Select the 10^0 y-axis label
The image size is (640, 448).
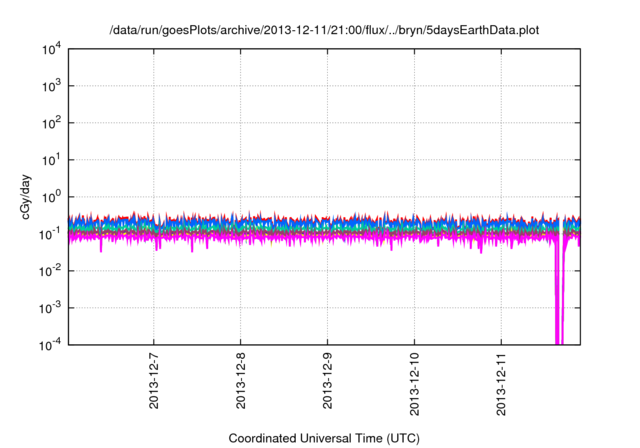pos(52,198)
